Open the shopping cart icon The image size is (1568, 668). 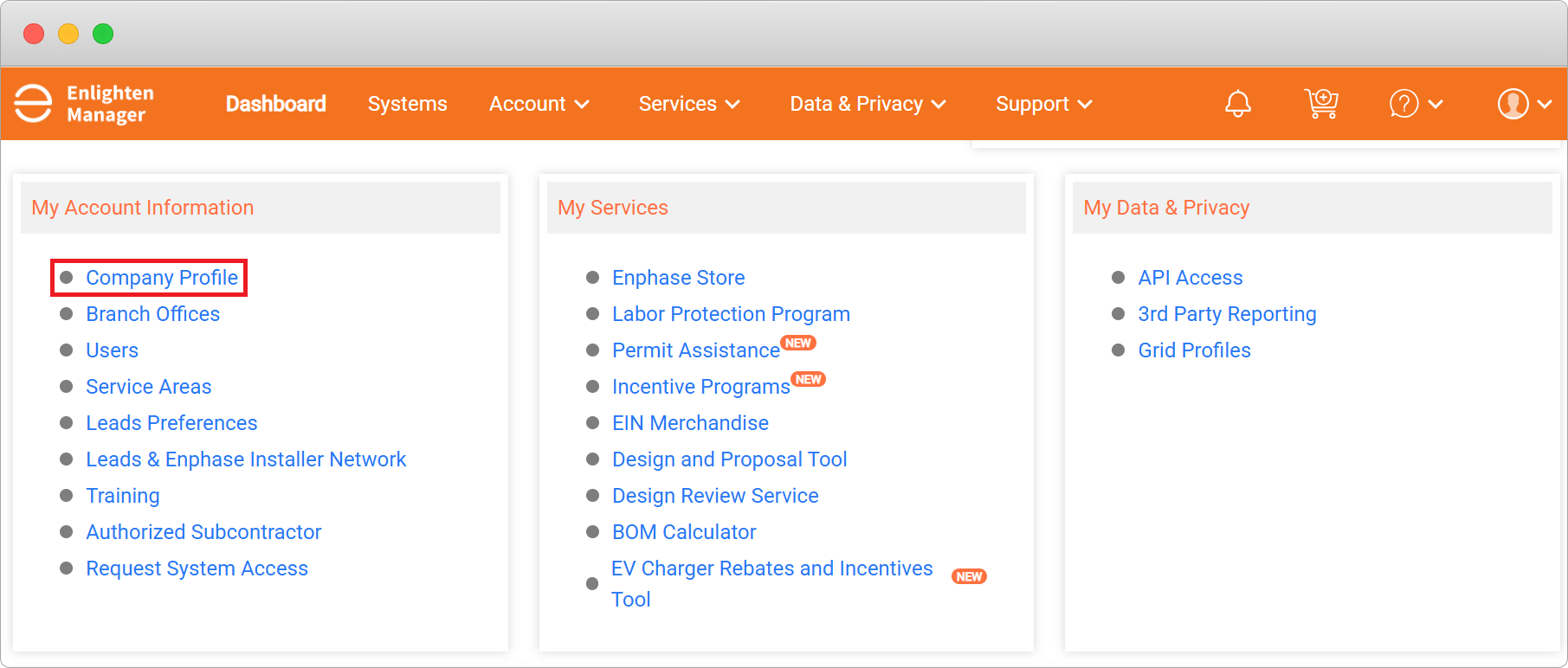tap(1321, 104)
